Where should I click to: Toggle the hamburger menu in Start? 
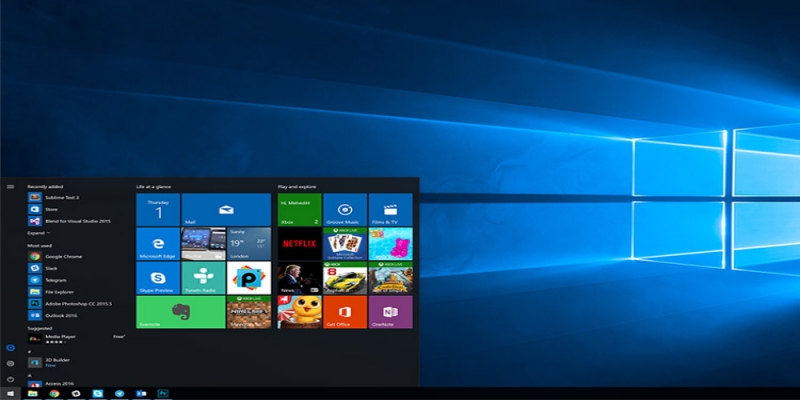click(x=10, y=186)
